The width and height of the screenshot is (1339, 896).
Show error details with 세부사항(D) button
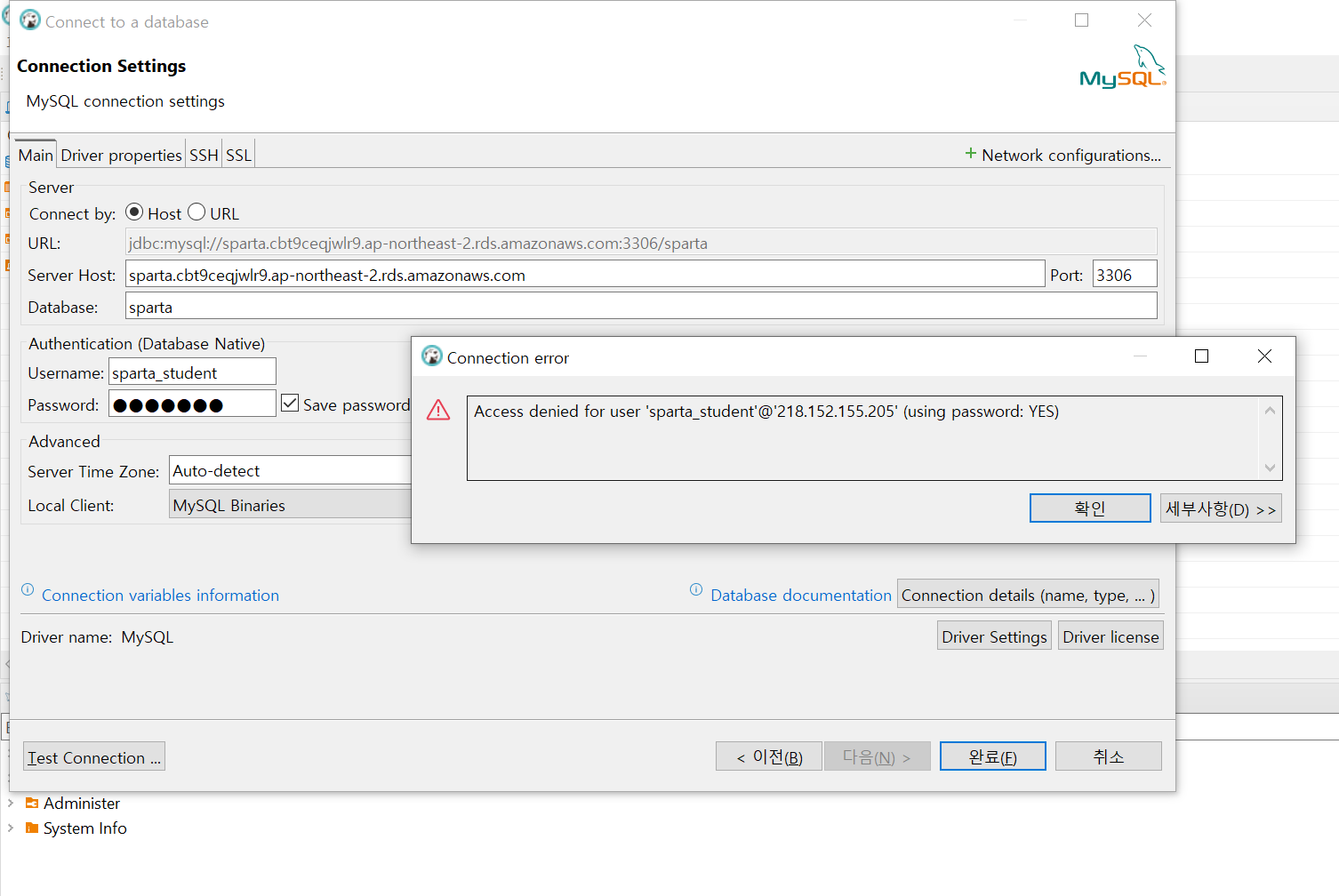click(x=1221, y=508)
